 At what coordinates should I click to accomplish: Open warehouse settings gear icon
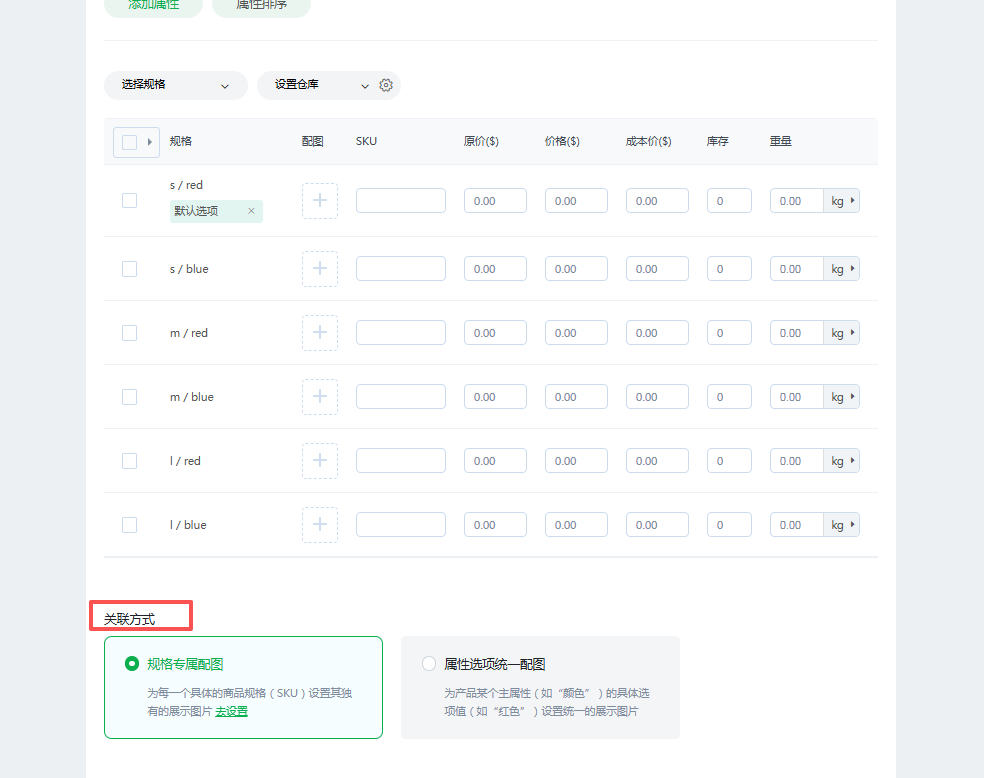[x=386, y=86]
